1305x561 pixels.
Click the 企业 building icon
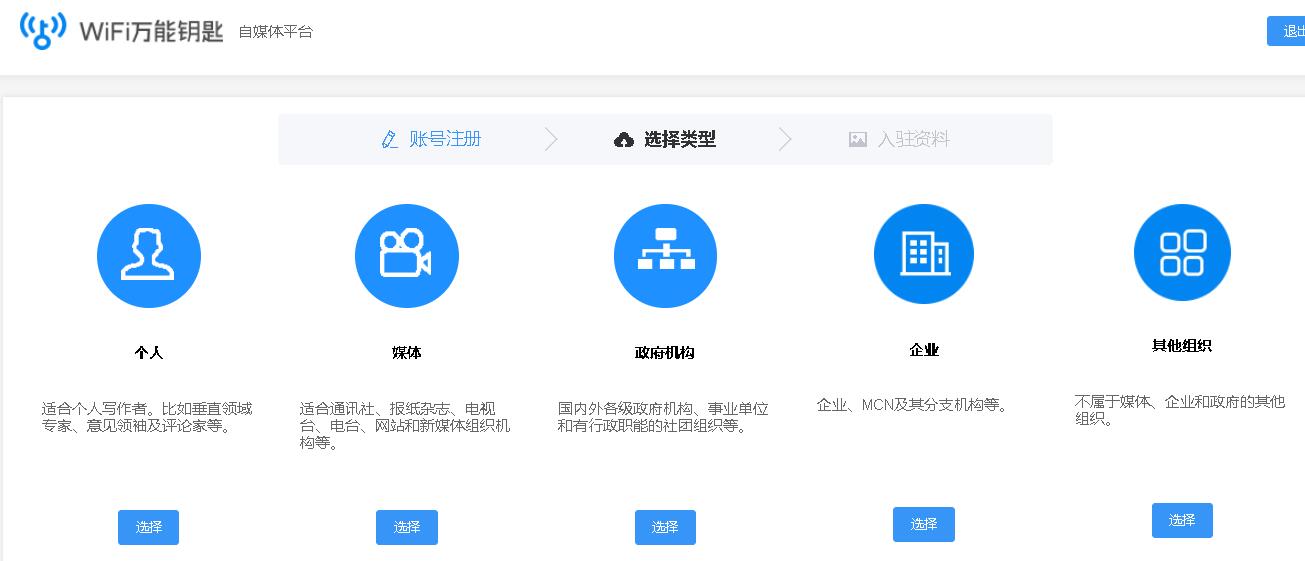coord(923,254)
